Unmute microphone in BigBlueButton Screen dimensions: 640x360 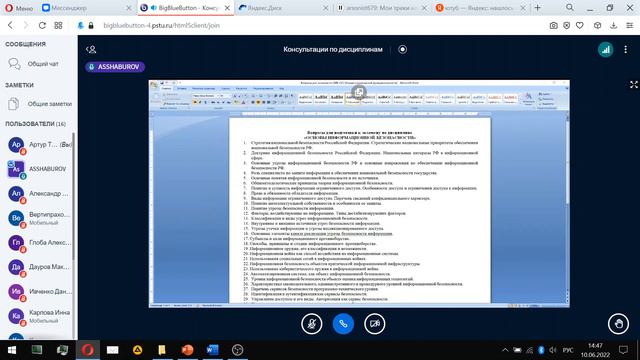[311, 324]
